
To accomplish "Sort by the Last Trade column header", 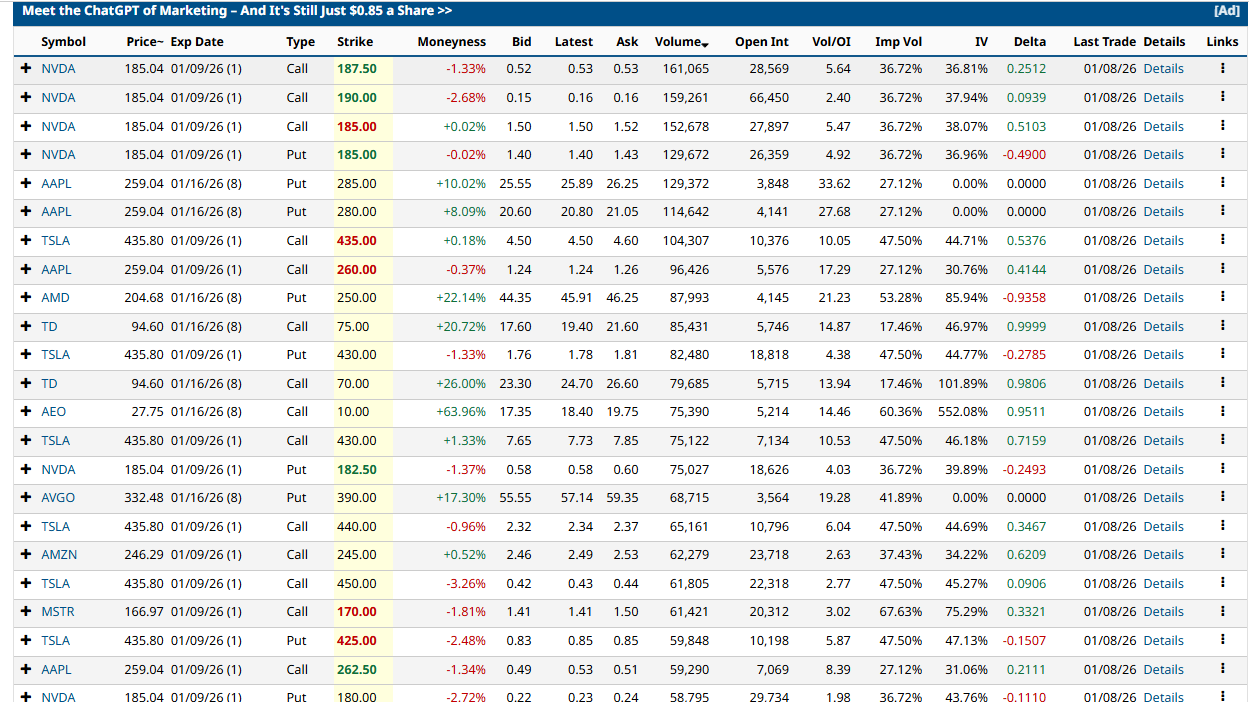I will pyautogui.click(x=1104, y=42).
